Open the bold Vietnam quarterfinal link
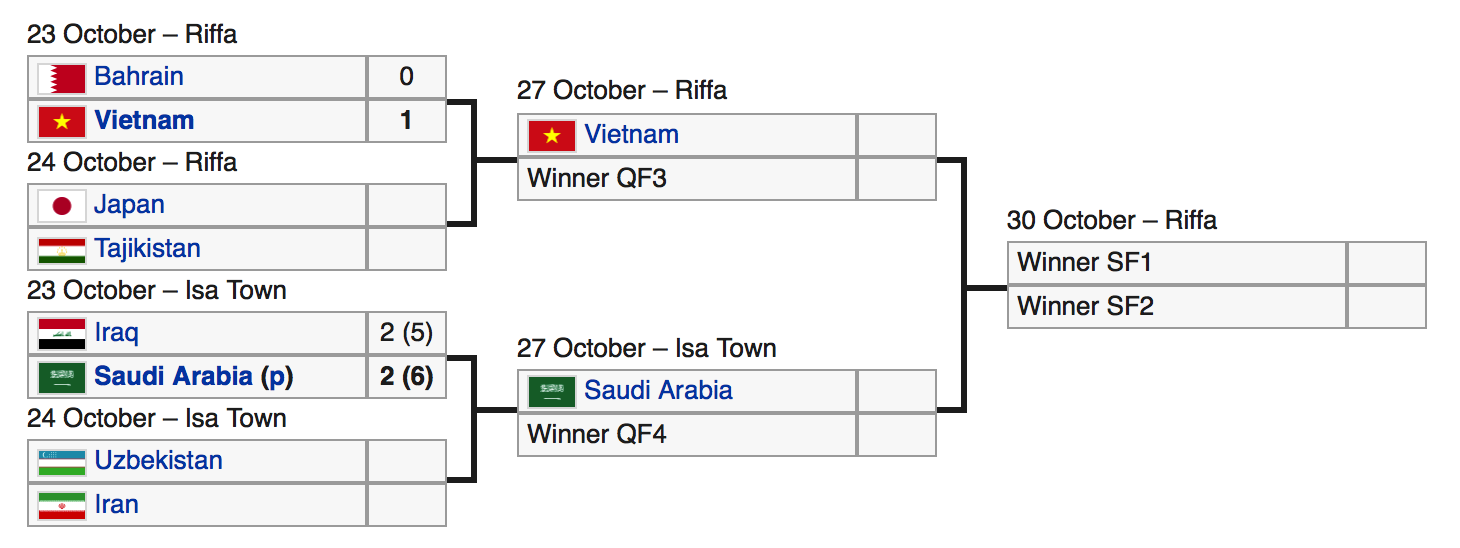Image resolution: width=1460 pixels, height=548 pixels. tap(144, 121)
